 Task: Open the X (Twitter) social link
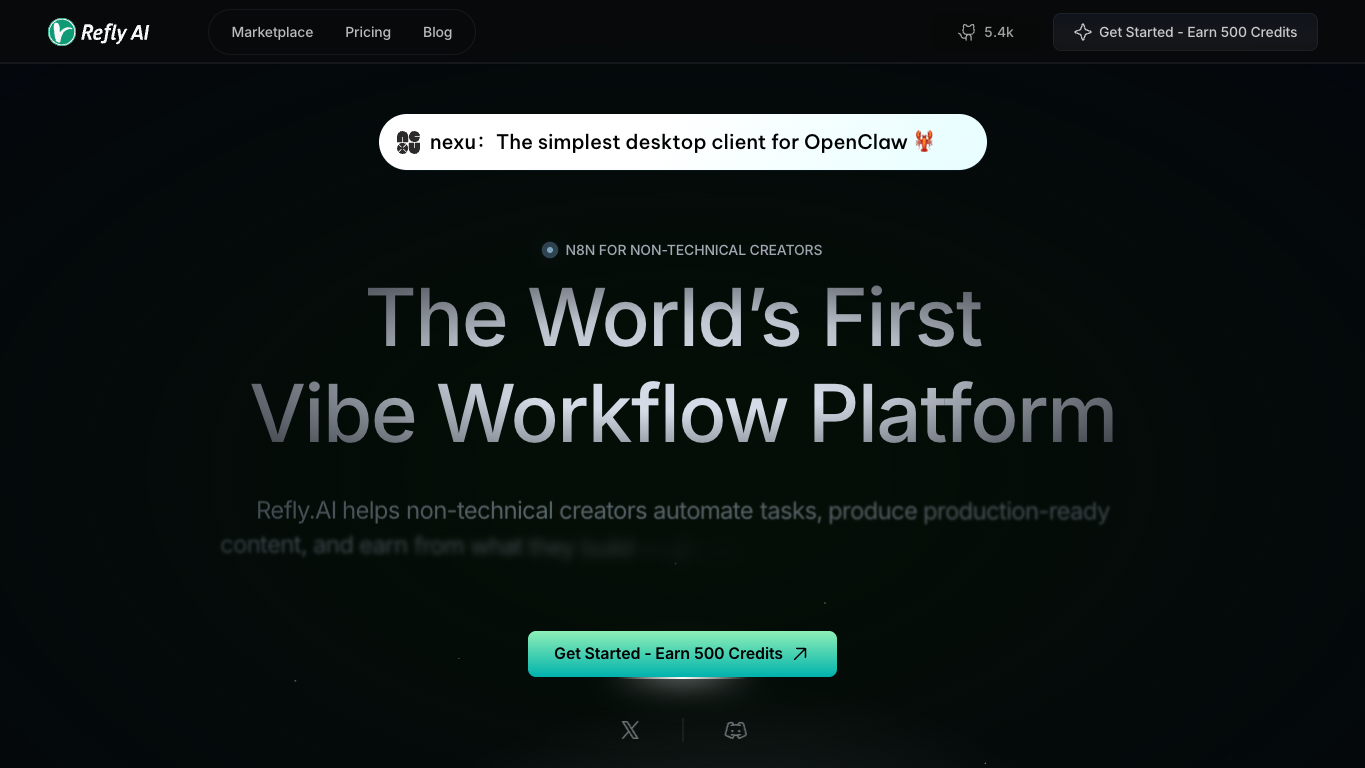pyautogui.click(x=630, y=731)
